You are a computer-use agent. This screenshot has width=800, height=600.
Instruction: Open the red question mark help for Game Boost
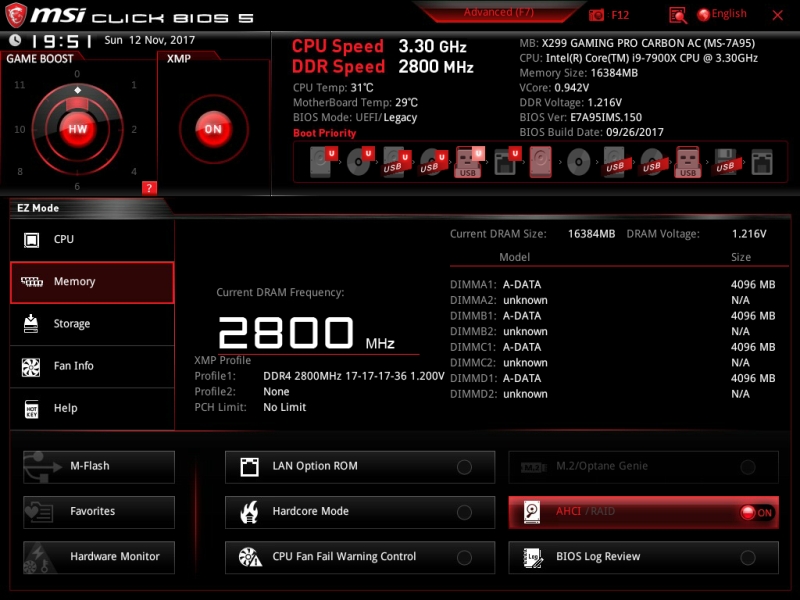pyautogui.click(x=149, y=188)
